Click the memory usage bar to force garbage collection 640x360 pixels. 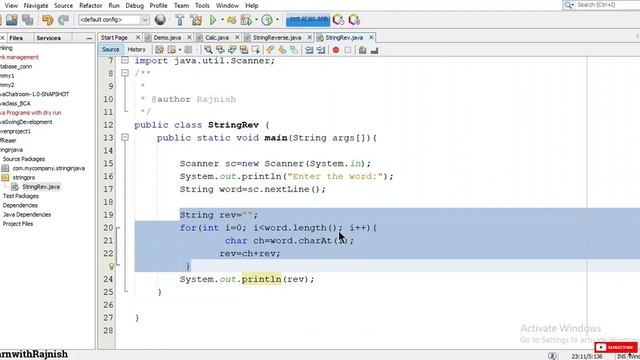coord(308,19)
